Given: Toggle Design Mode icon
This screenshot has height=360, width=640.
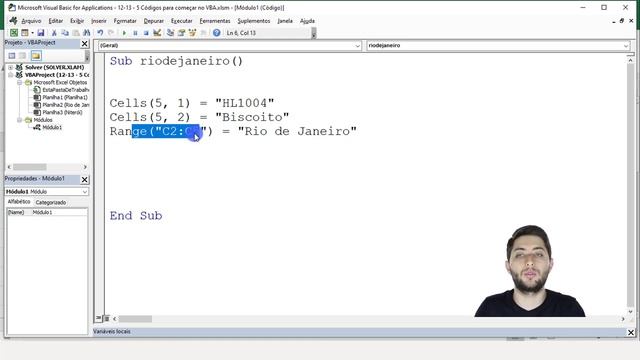Looking at the screenshot, I should pyautogui.click(x=157, y=33).
